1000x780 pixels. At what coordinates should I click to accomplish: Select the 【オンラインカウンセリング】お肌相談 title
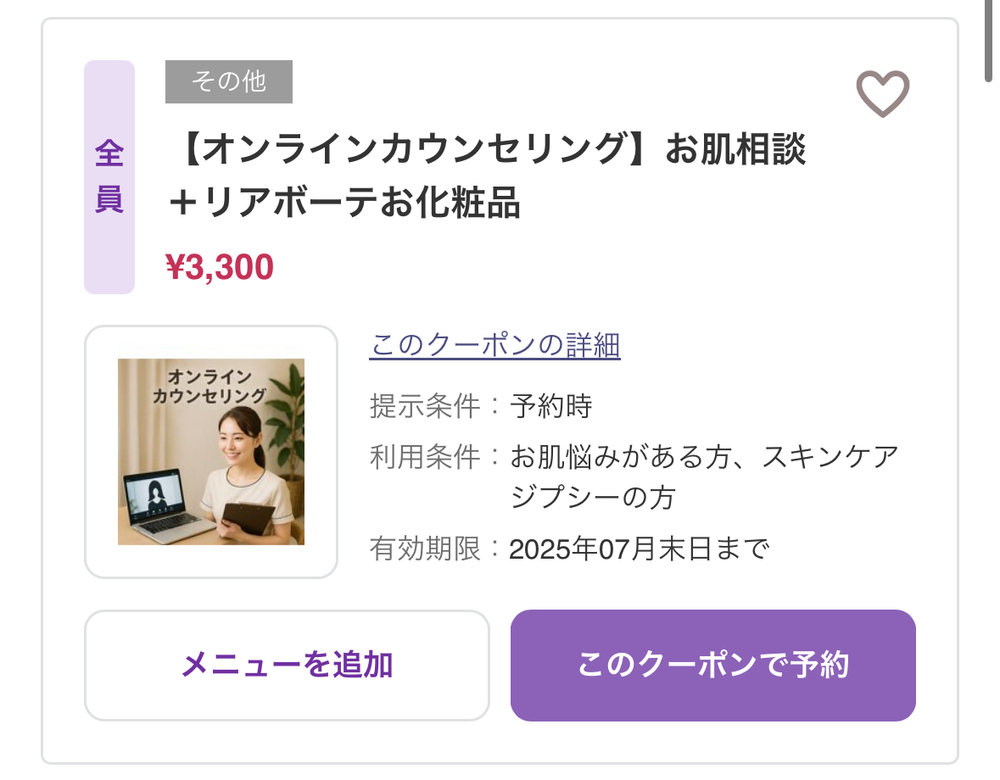490,149
